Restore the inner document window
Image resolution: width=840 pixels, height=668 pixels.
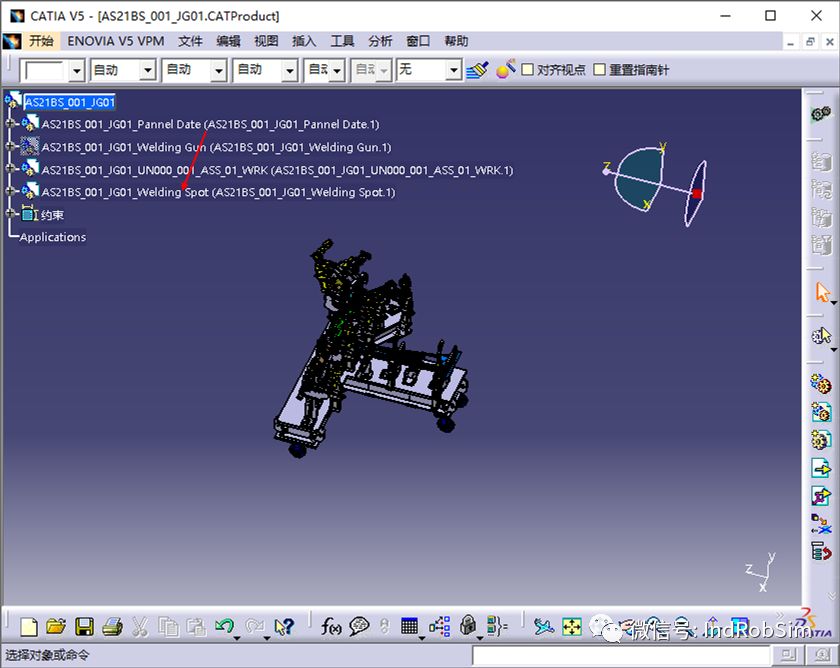(811, 42)
